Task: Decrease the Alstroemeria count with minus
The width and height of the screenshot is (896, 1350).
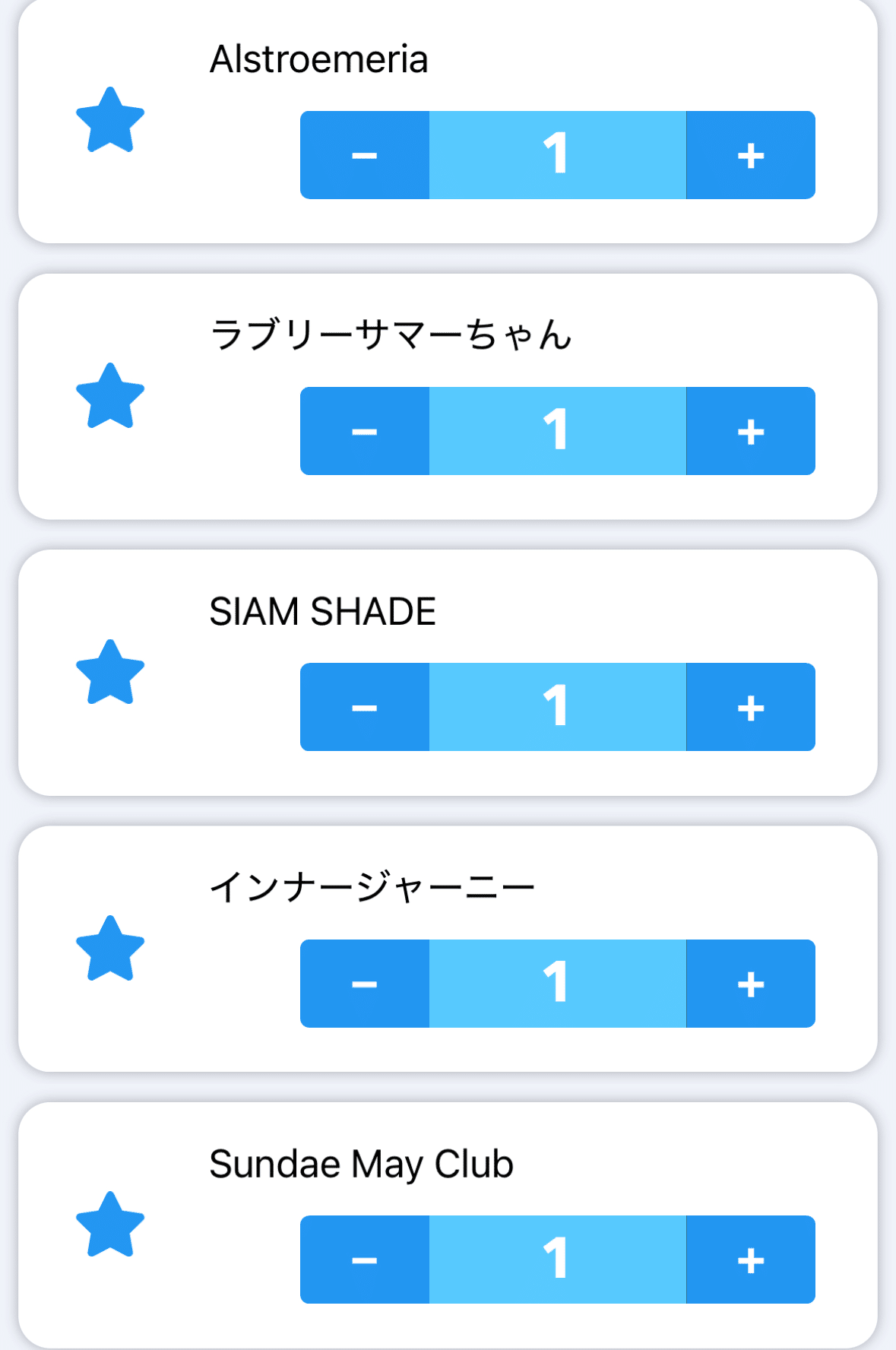Action: pyautogui.click(x=365, y=155)
